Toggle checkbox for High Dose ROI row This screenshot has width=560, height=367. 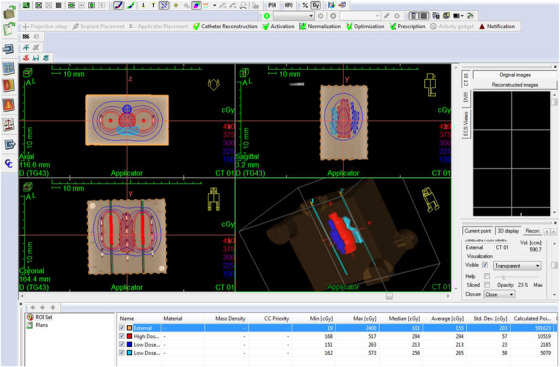(x=122, y=336)
